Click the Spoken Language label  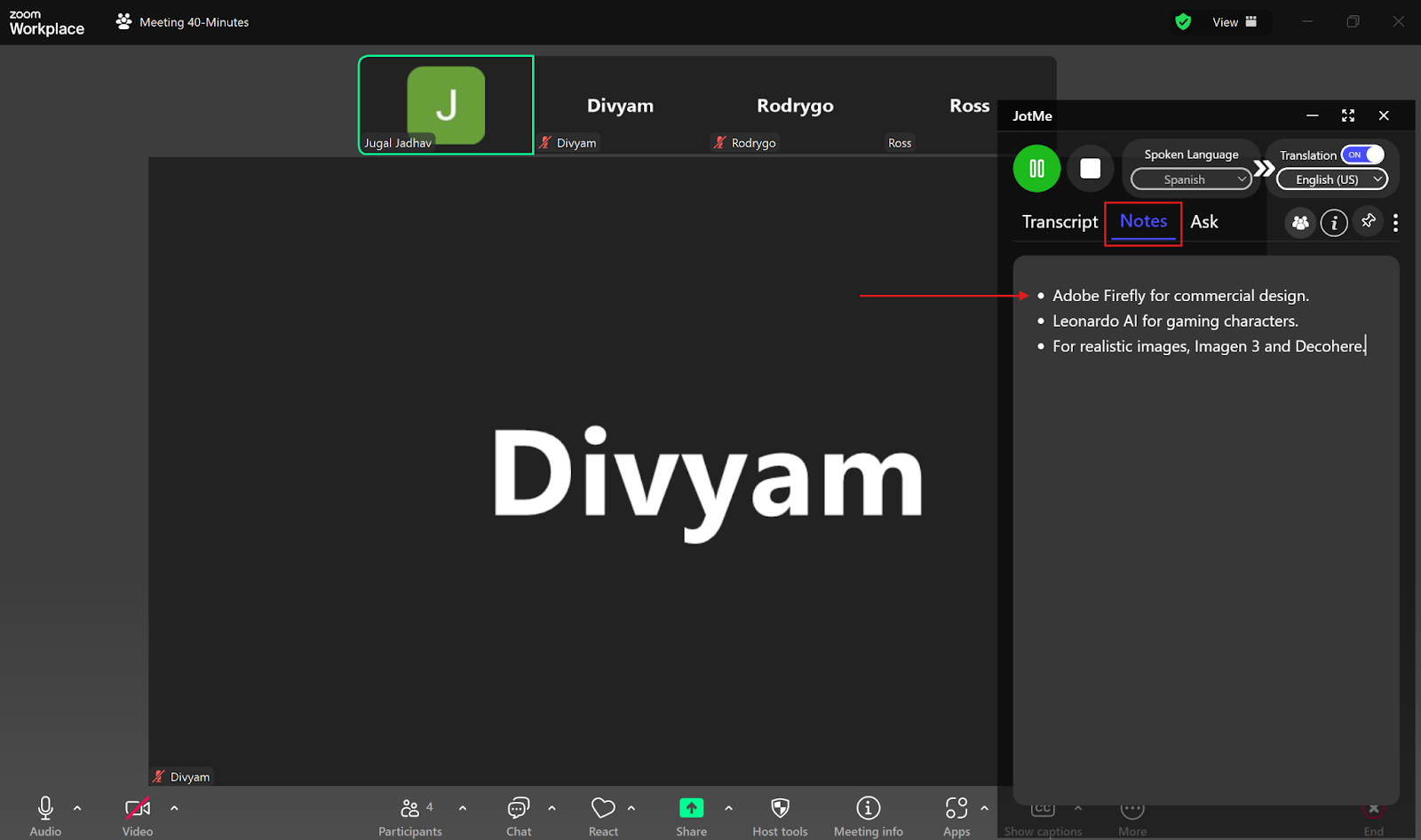pos(1191,155)
